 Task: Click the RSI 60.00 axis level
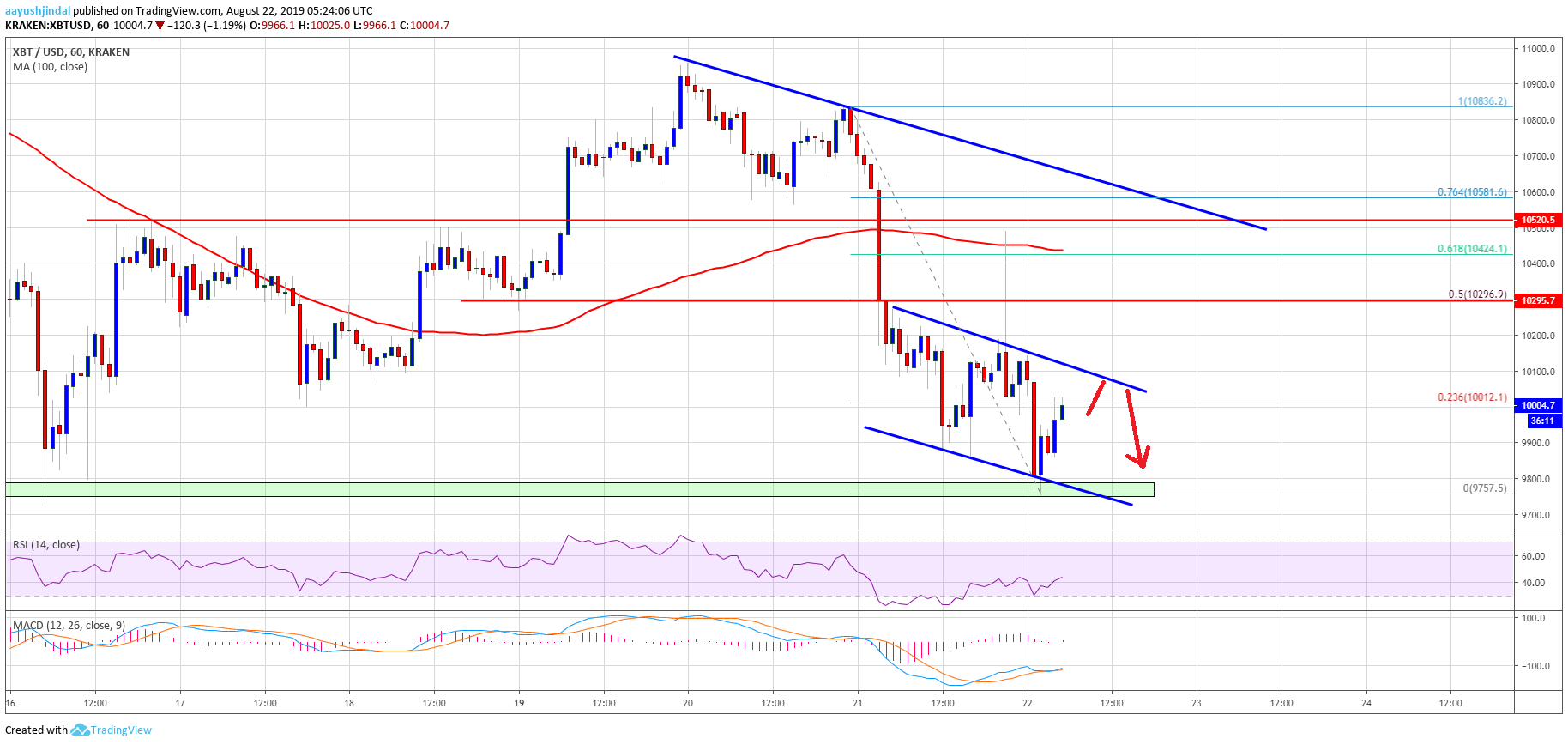[x=1533, y=556]
